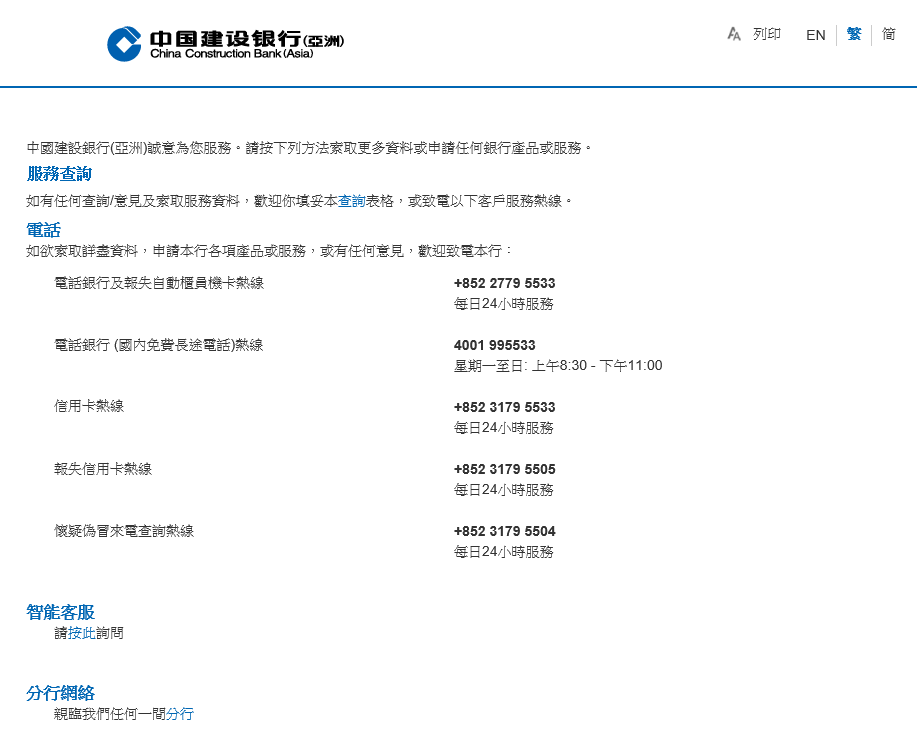Viewport: 917px width, 746px height.
Task: Click the 列印 print link
Action: click(x=767, y=34)
